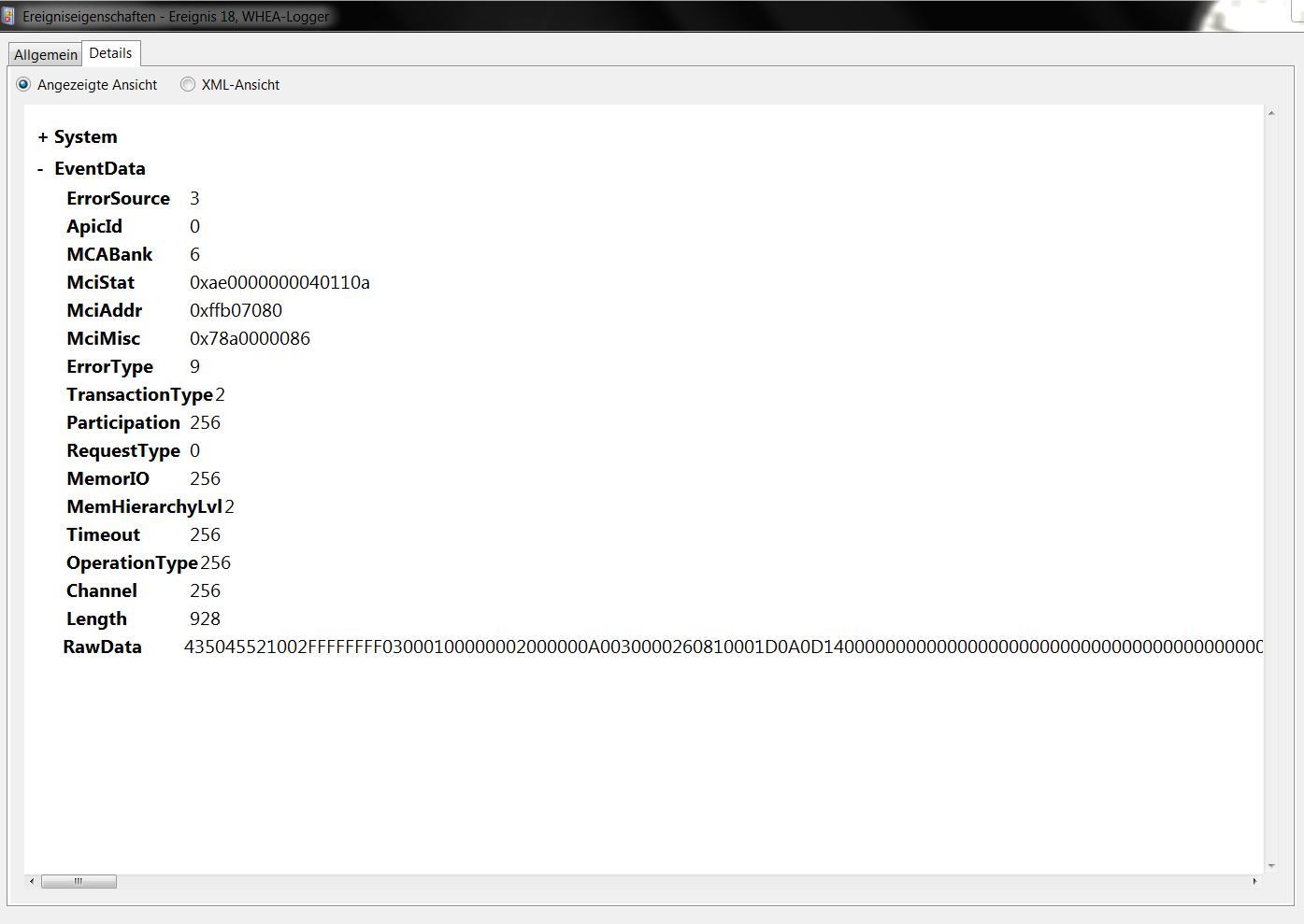Select the ErrorSource label
The image size is (1304, 924).
point(119,198)
